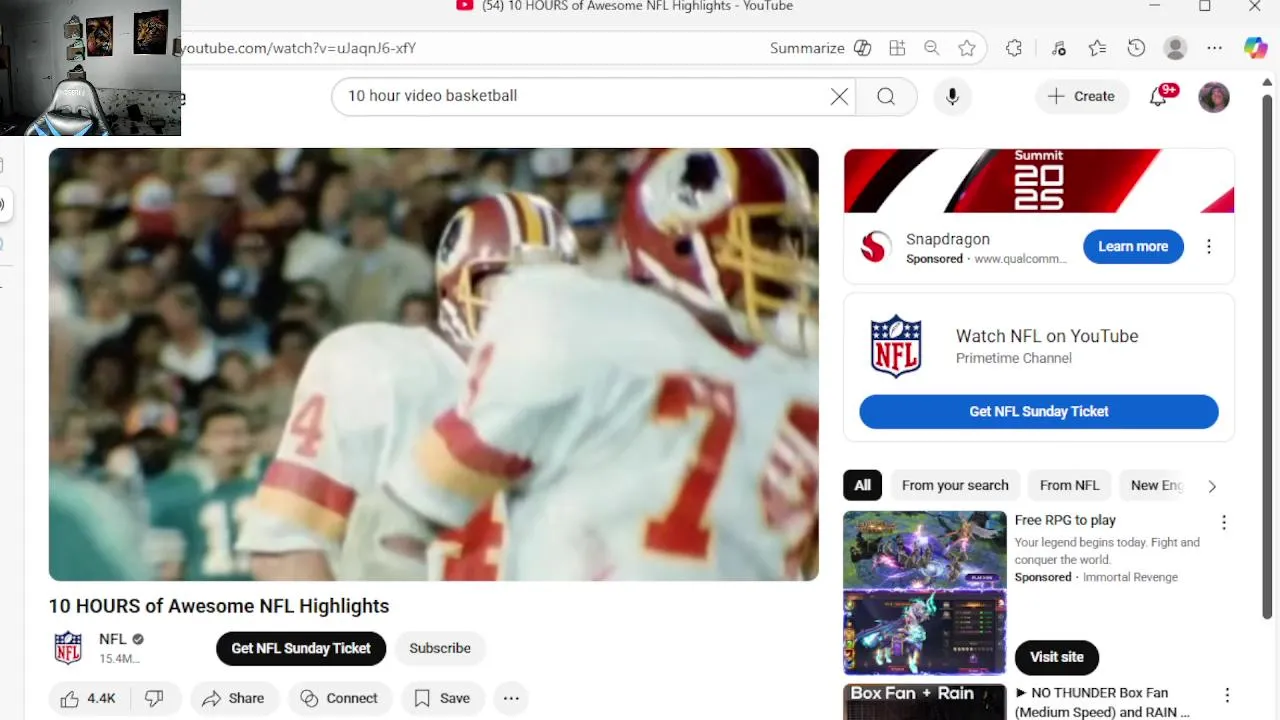Click blue Get NFL Sunday Ticket sidebar button

point(1039,411)
